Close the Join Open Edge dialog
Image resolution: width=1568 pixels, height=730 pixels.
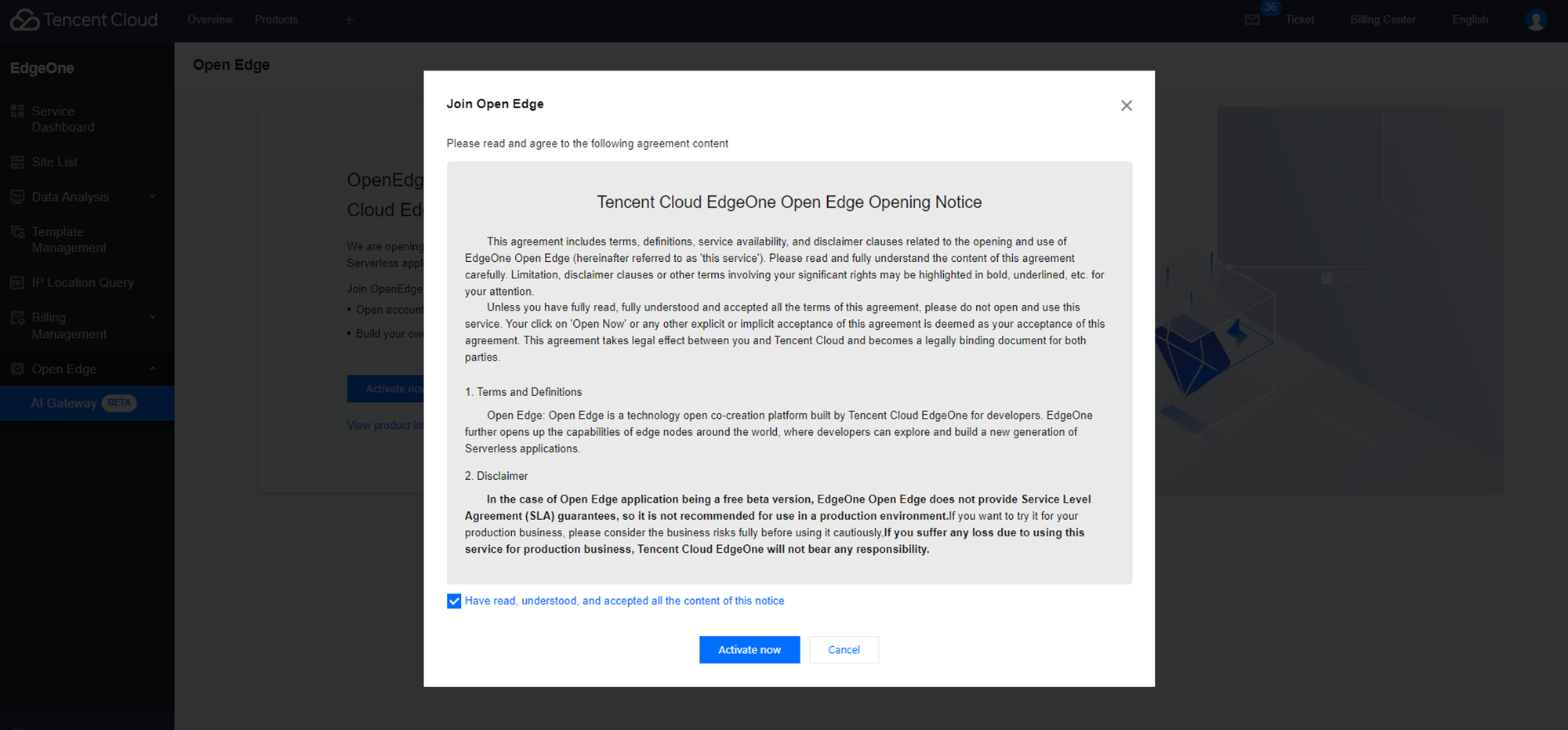click(1127, 105)
